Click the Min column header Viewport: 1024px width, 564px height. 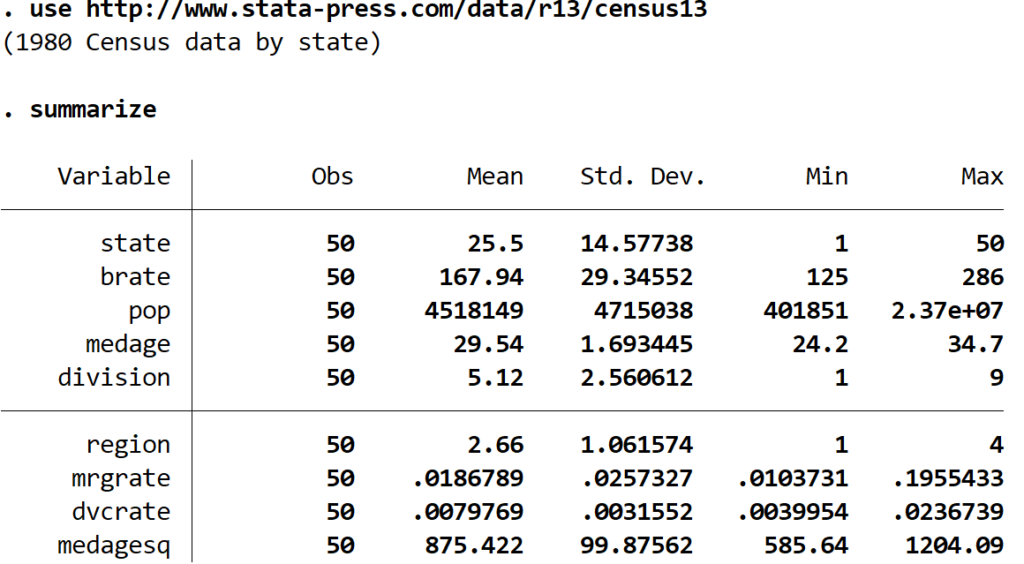[x=829, y=177]
